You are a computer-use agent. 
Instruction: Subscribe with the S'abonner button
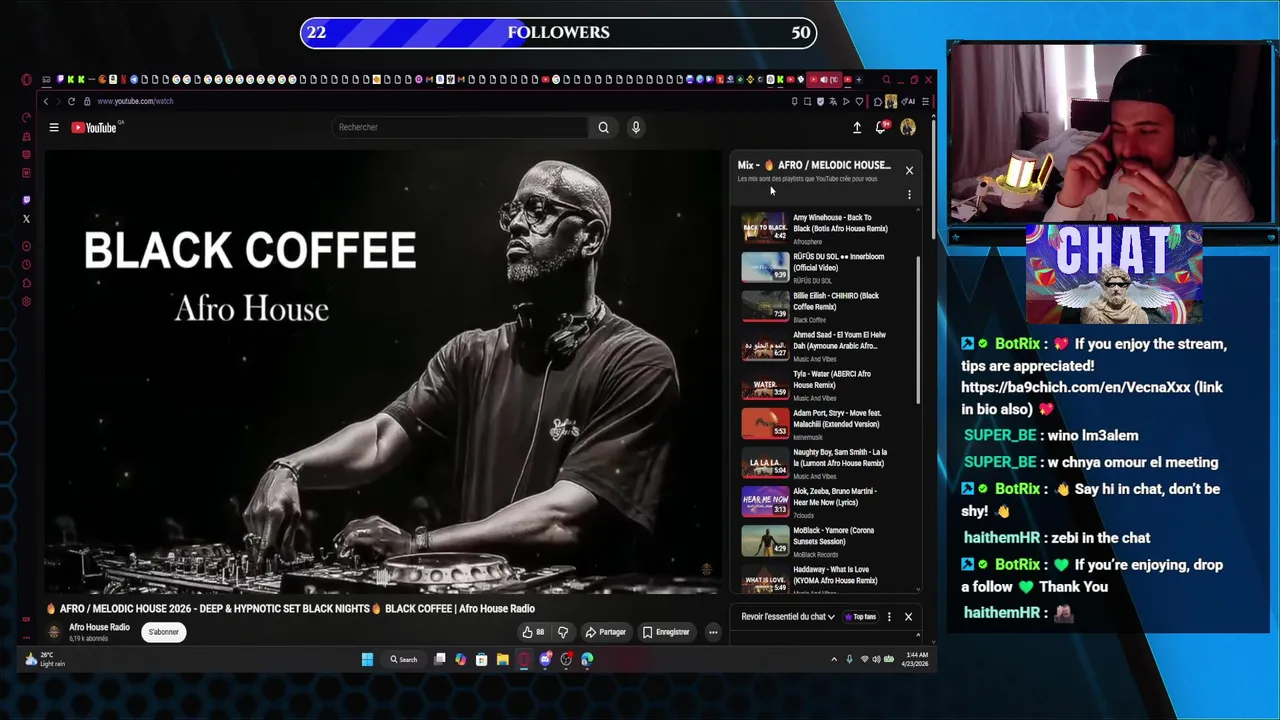tap(164, 632)
